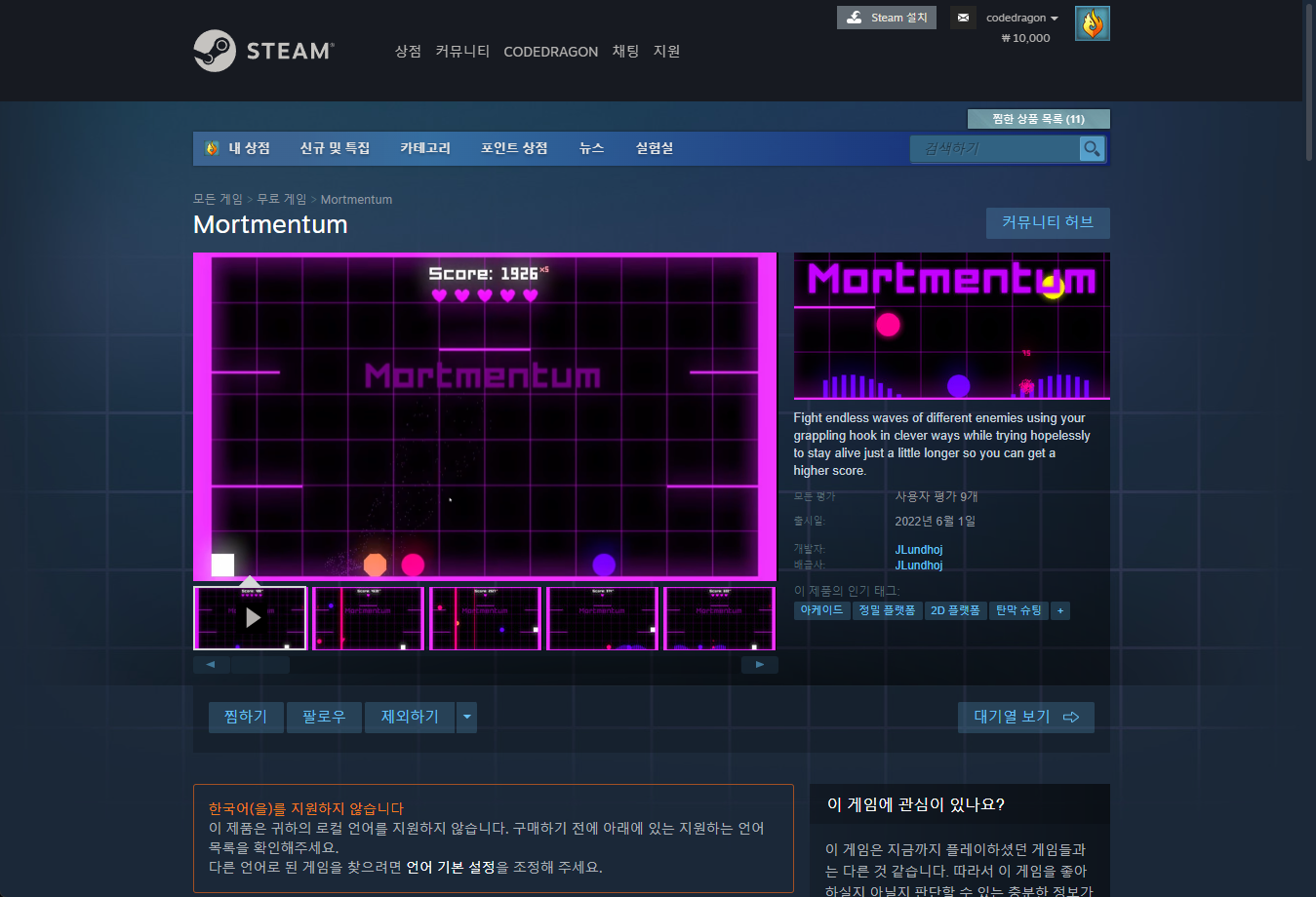This screenshot has width=1316, height=897.
Task: Open the 뉴스 tab
Action: click(592, 148)
